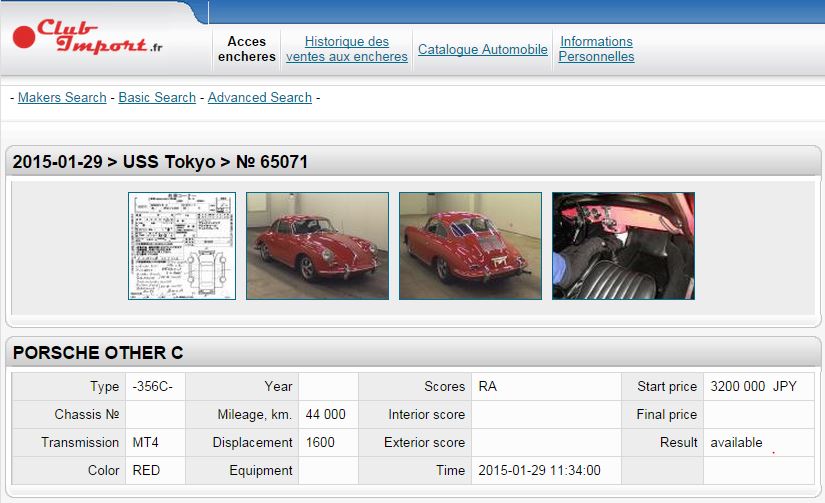Click the Club Import logo

click(x=88, y=38)
